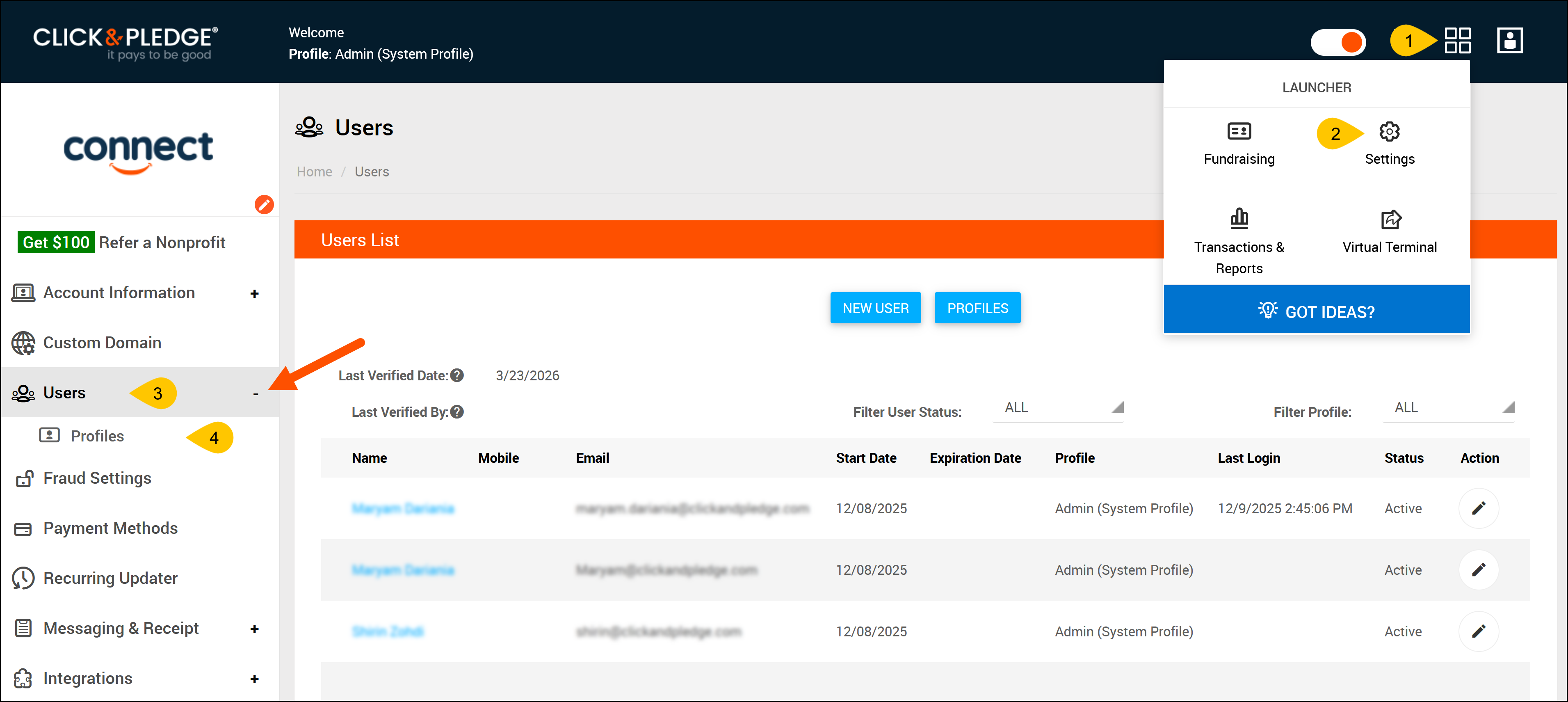Image resolution: width=1568 pixels, height=702 pixels.
Task: Click the NEW USER button
Action: point(875,308)
